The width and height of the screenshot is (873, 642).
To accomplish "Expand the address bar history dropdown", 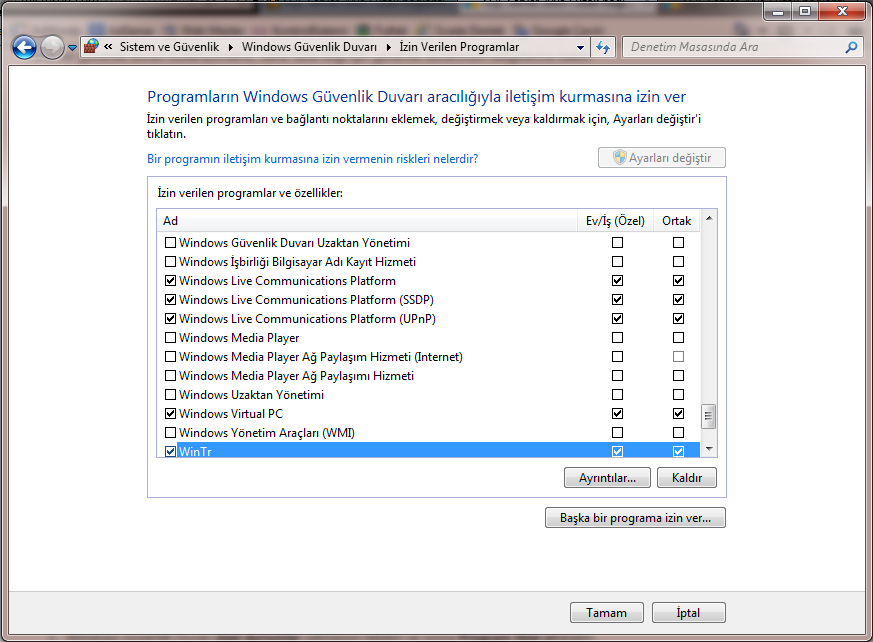I will pos(581,47).
